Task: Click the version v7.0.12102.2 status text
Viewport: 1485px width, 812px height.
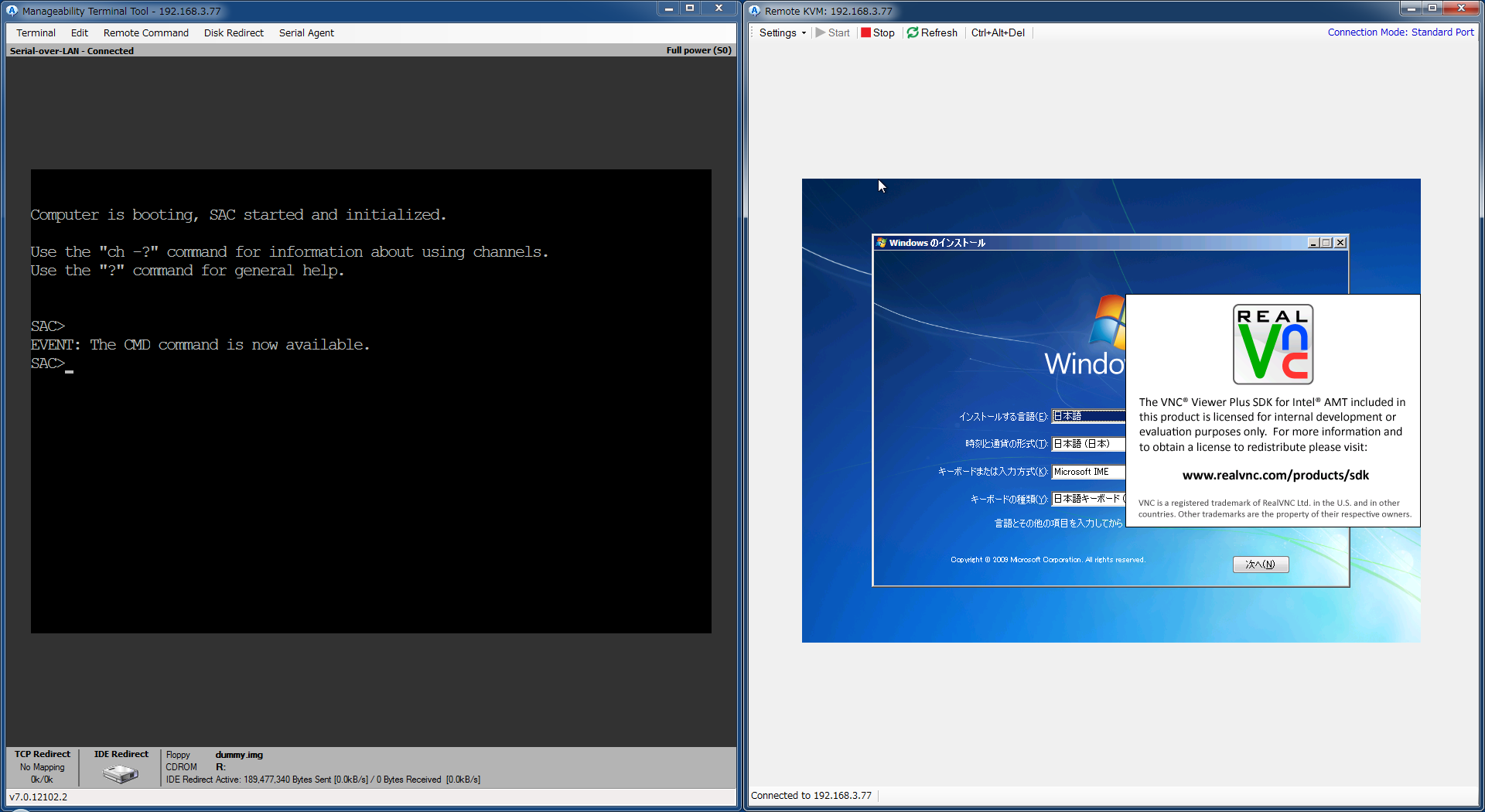Action: pos(39,797)
